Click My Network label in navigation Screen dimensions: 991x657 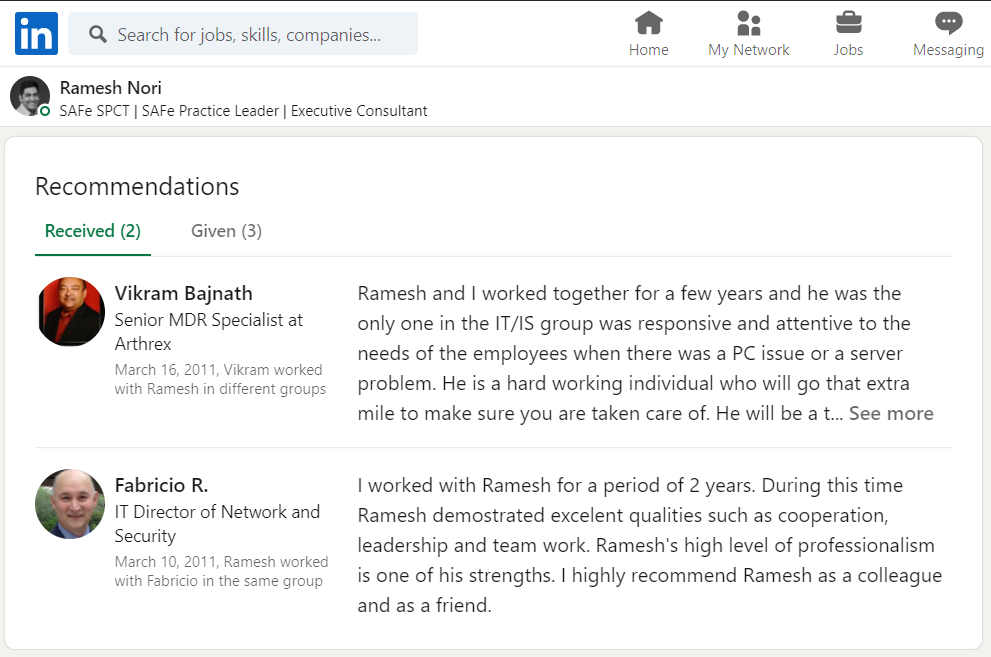point(749,50)
